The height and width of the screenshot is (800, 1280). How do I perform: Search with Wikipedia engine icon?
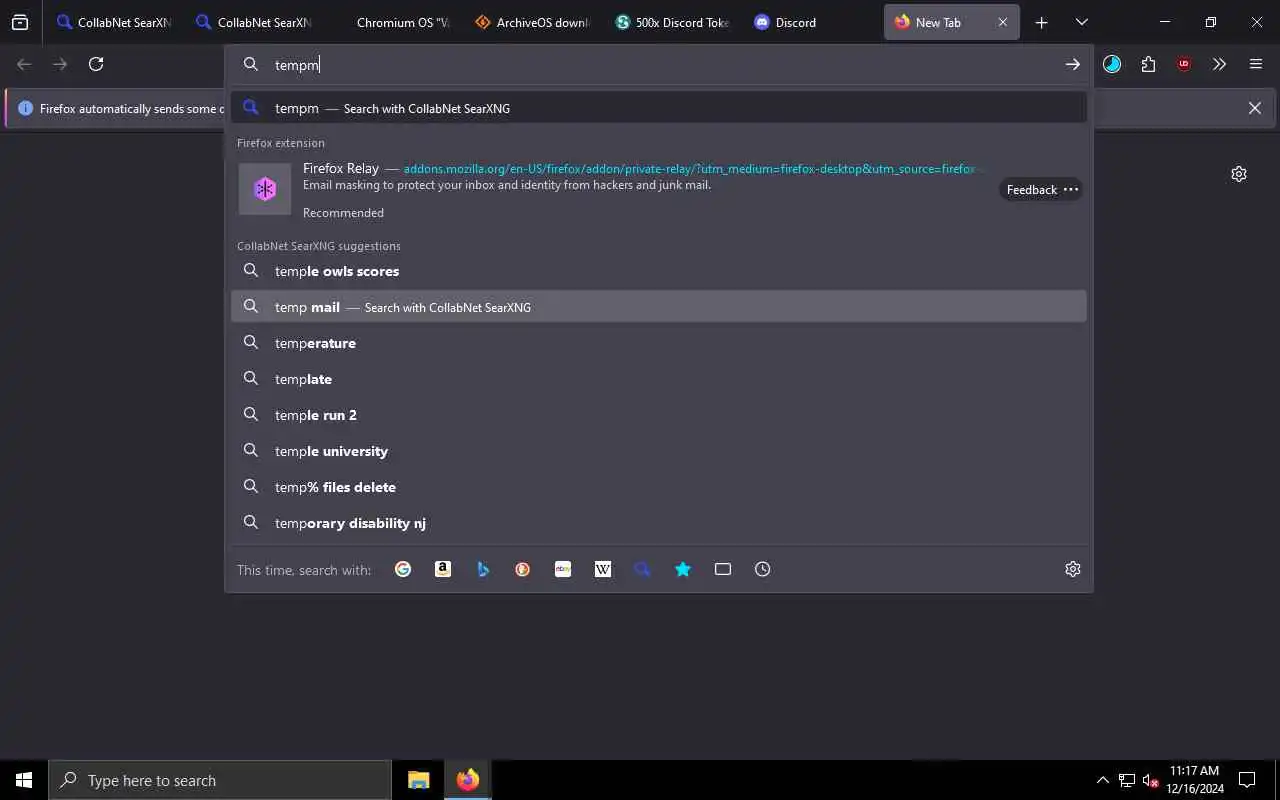tap(603, 569)
